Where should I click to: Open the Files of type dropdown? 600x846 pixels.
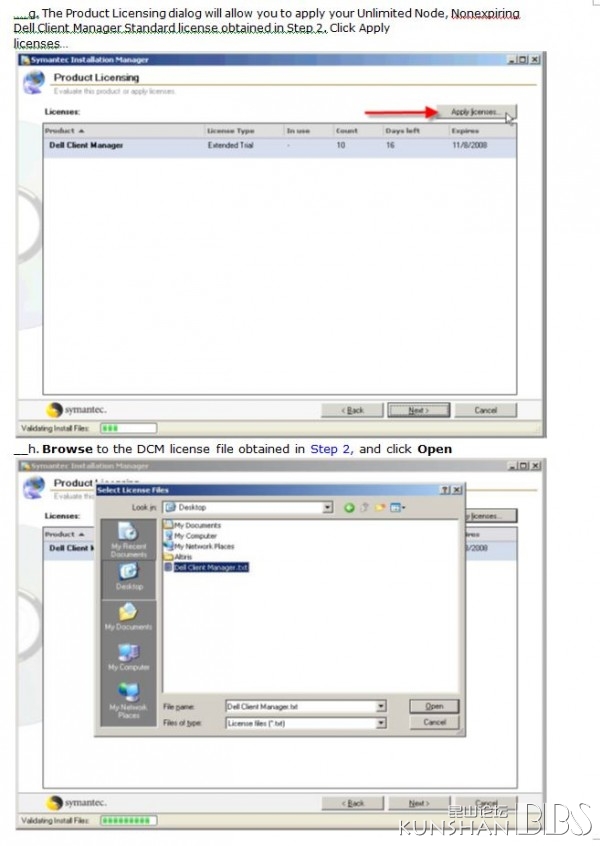pos(381,722)
